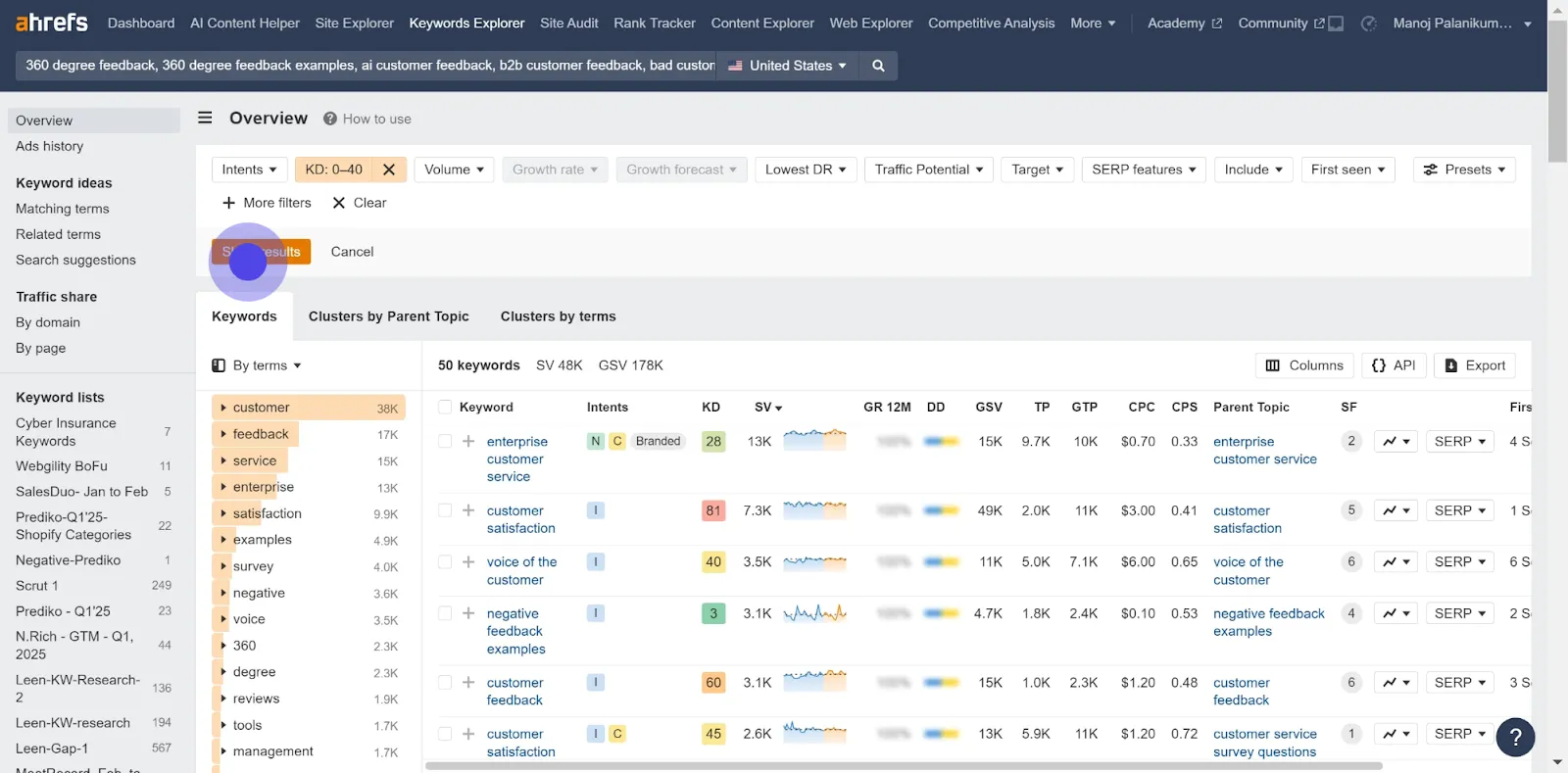Switch to Clusters by Parent Topic tab
Screen dimensions: 1568x773
point(389,316)
